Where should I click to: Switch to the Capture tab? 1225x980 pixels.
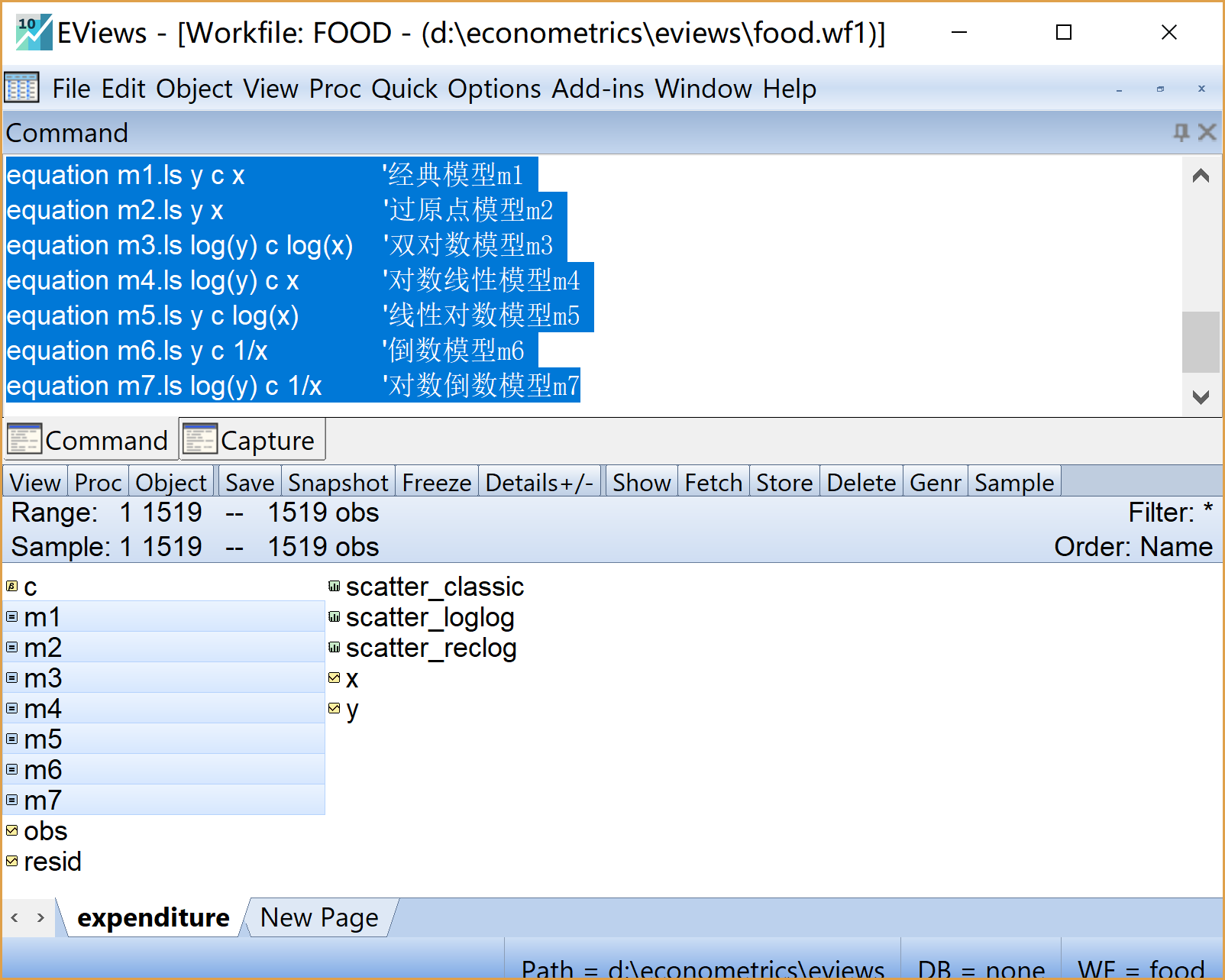(x=252, y=441)
